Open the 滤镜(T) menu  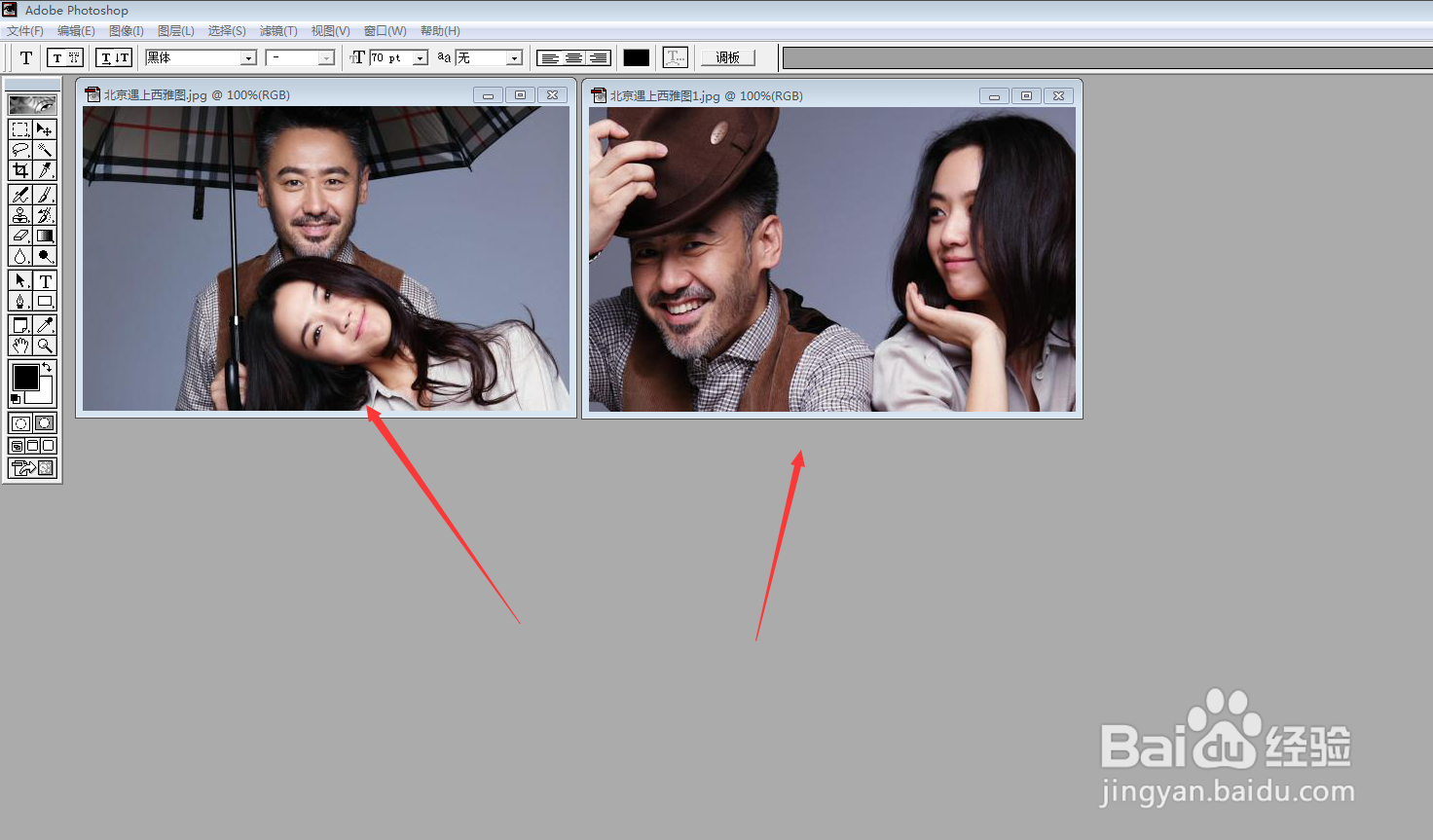click(278, 31)
